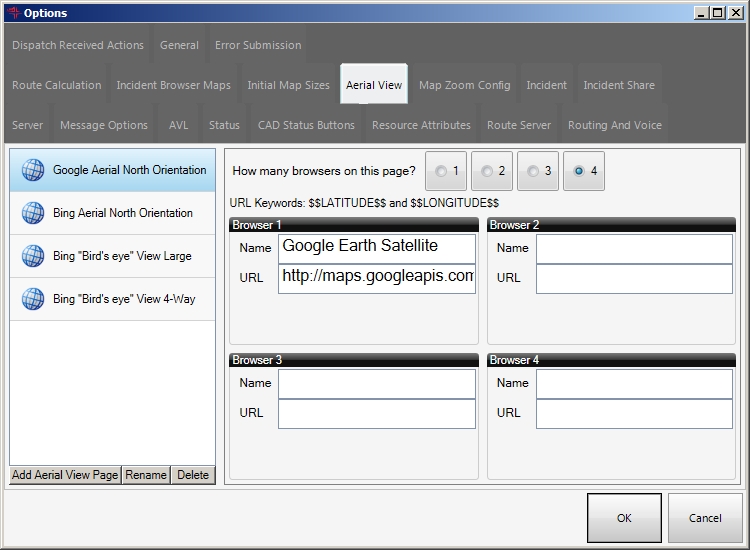Select Bing "Bird's eye" View 4-Way page

112,299
